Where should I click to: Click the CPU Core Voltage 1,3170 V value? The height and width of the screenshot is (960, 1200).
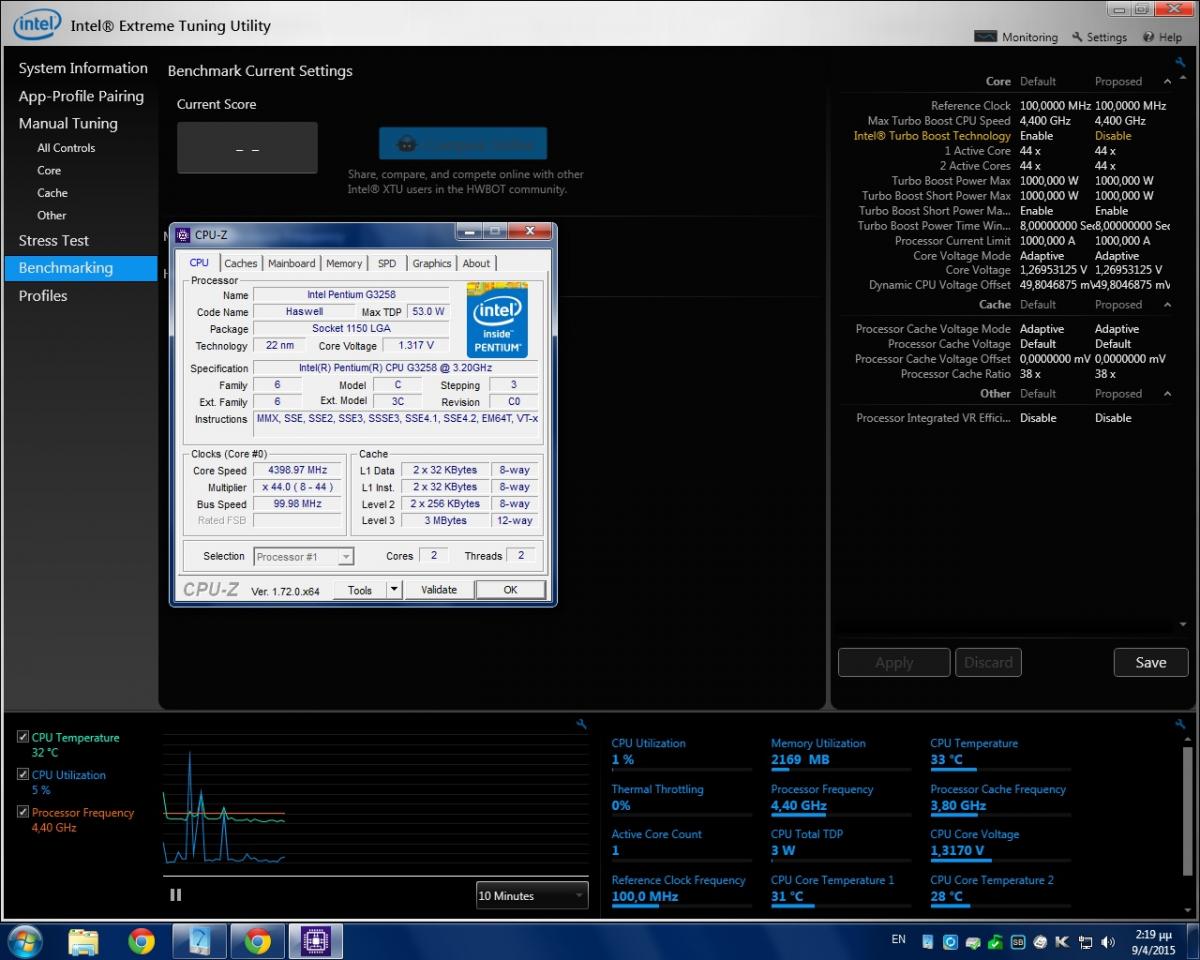(x=957, y=850)
